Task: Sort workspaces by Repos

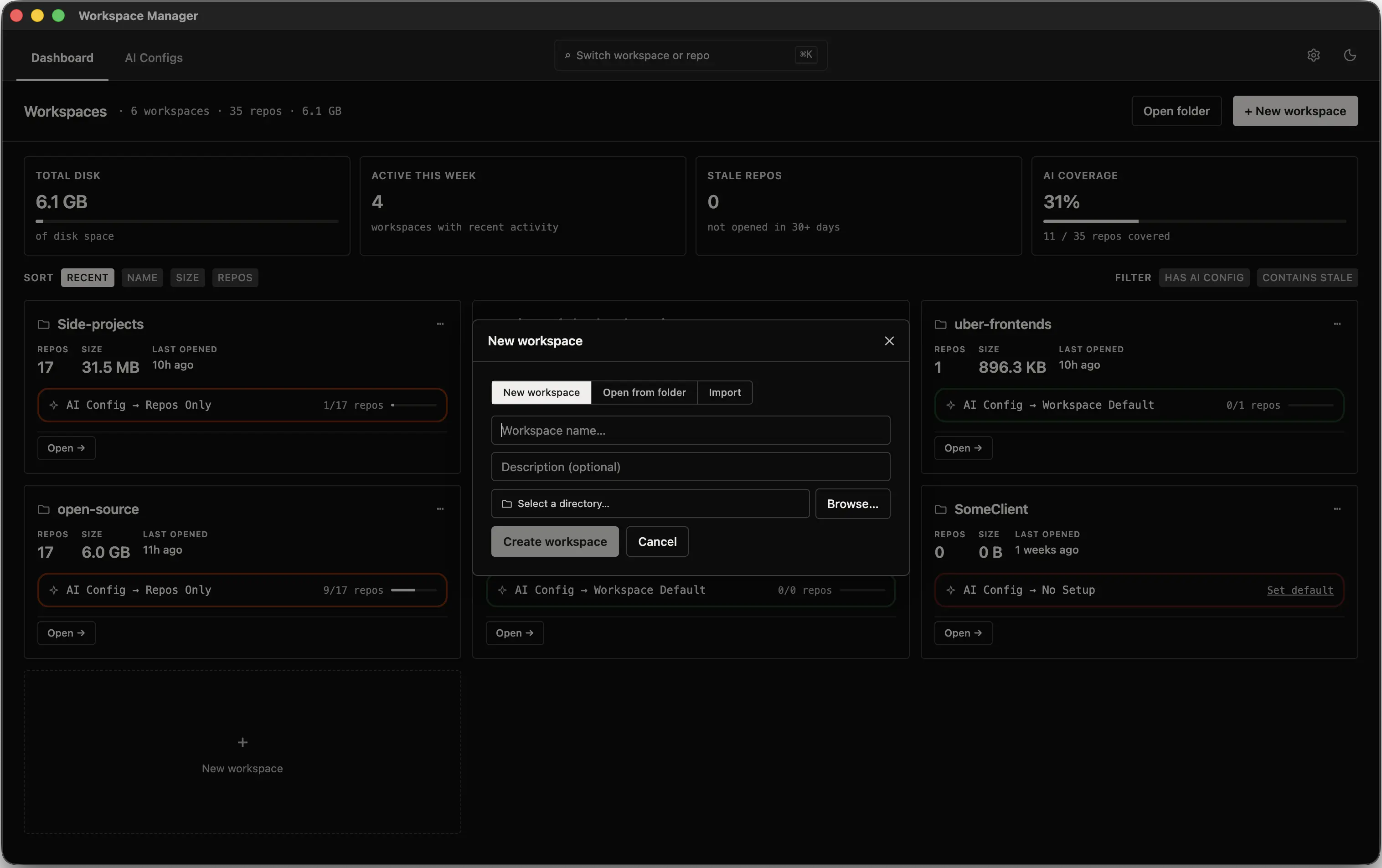Action: pyautogui.click(x=235, y=277)
